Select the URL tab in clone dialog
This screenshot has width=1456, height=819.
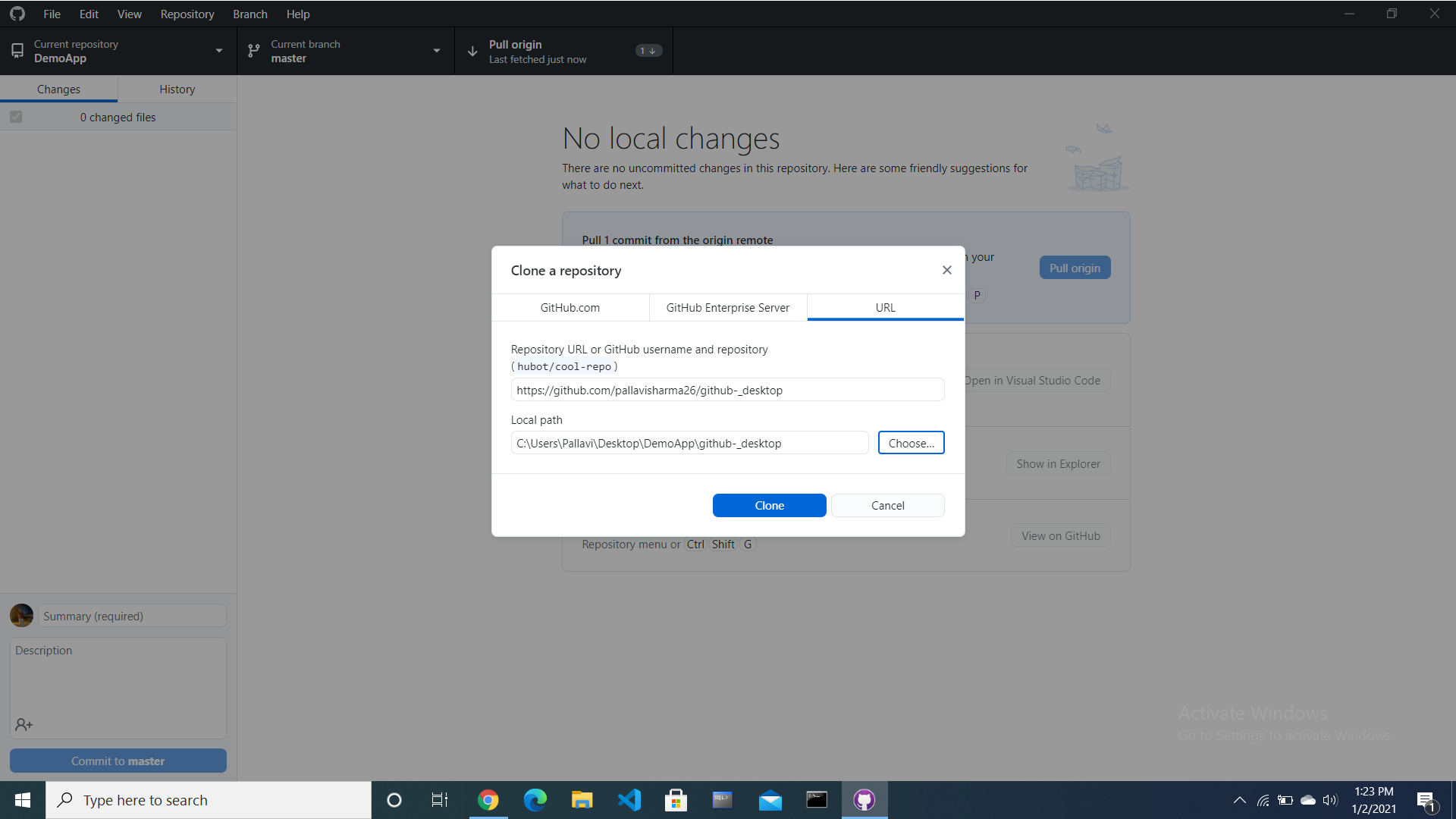pos(885,307)
